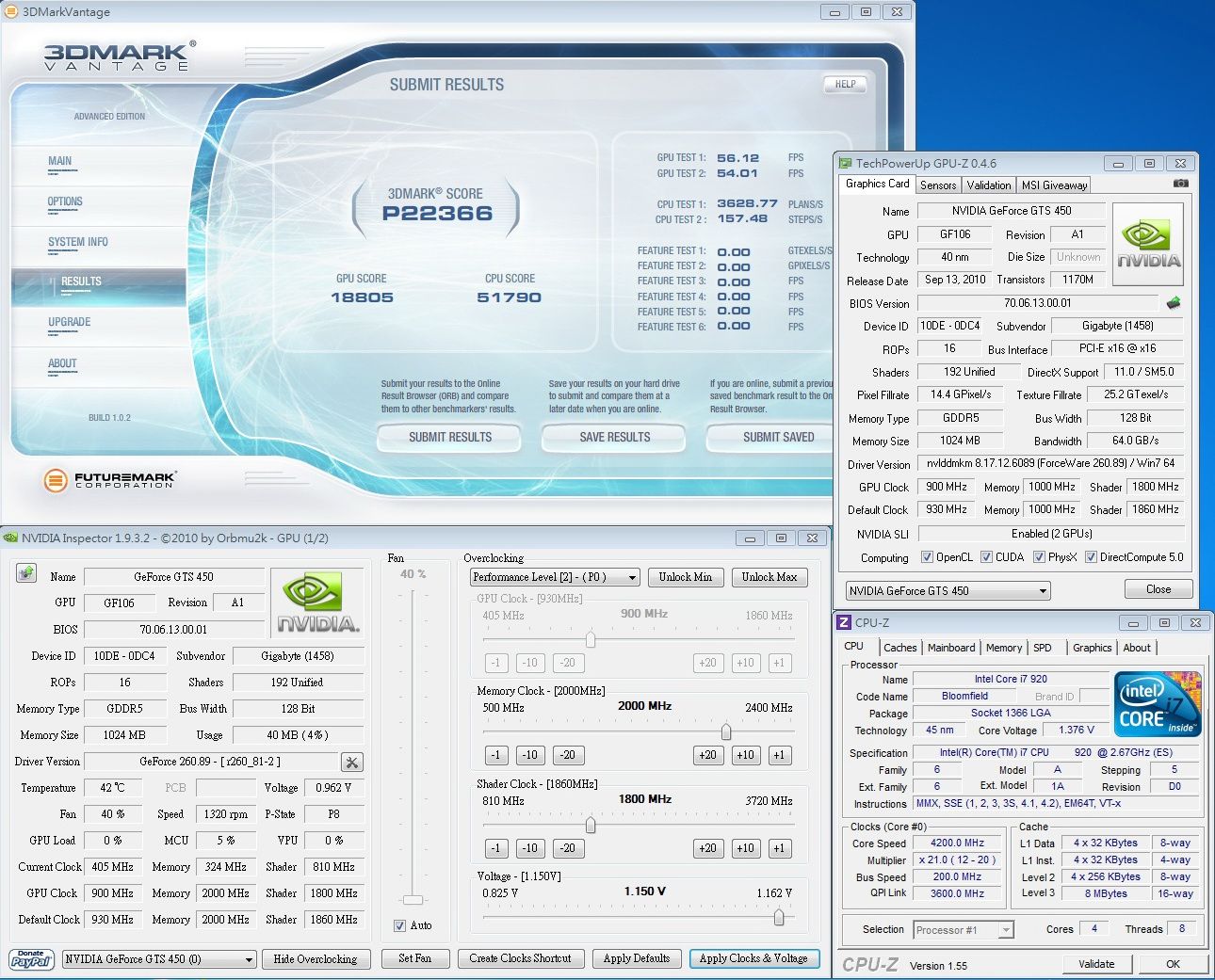Viewport: 1215px width, 980px height.
Task: Toggle the DirectCompute 5.0 checkbox
Action: 1091,557
